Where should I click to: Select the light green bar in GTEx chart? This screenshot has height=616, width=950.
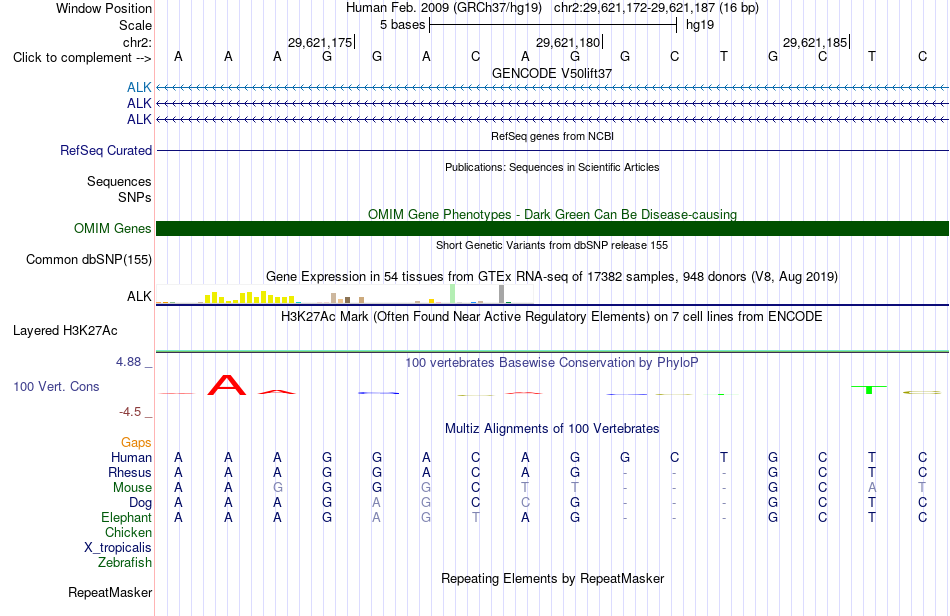(453, 294)
